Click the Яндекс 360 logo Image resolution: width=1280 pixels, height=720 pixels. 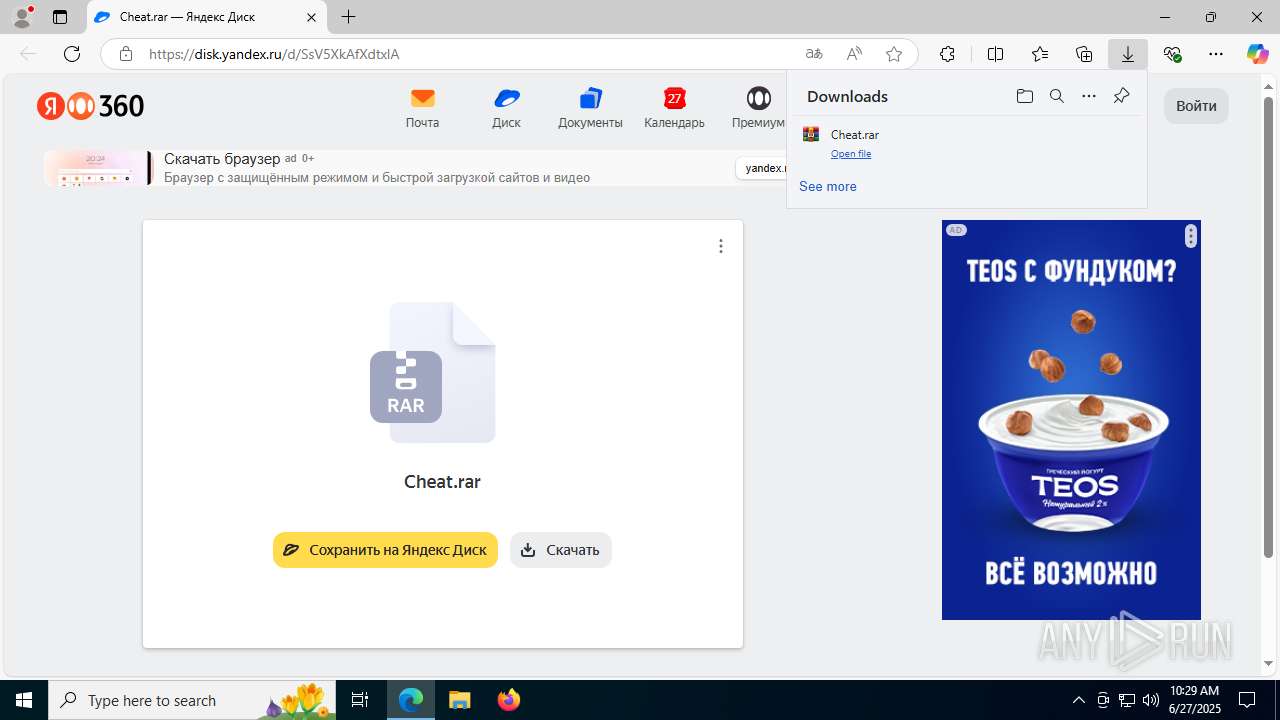[x=91, y=106]
